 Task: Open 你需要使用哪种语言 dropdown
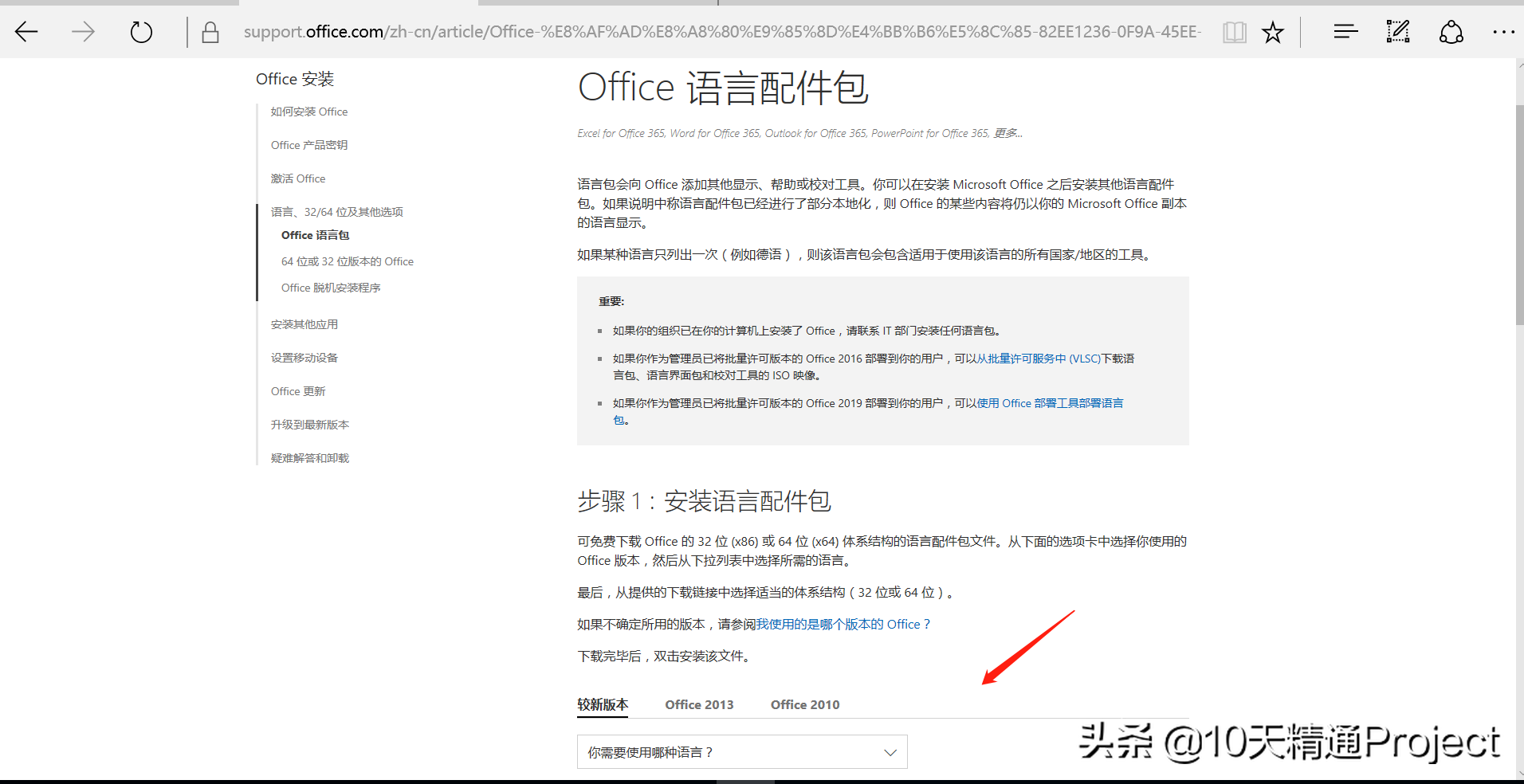pyautogui.click(x=742, y=751)
